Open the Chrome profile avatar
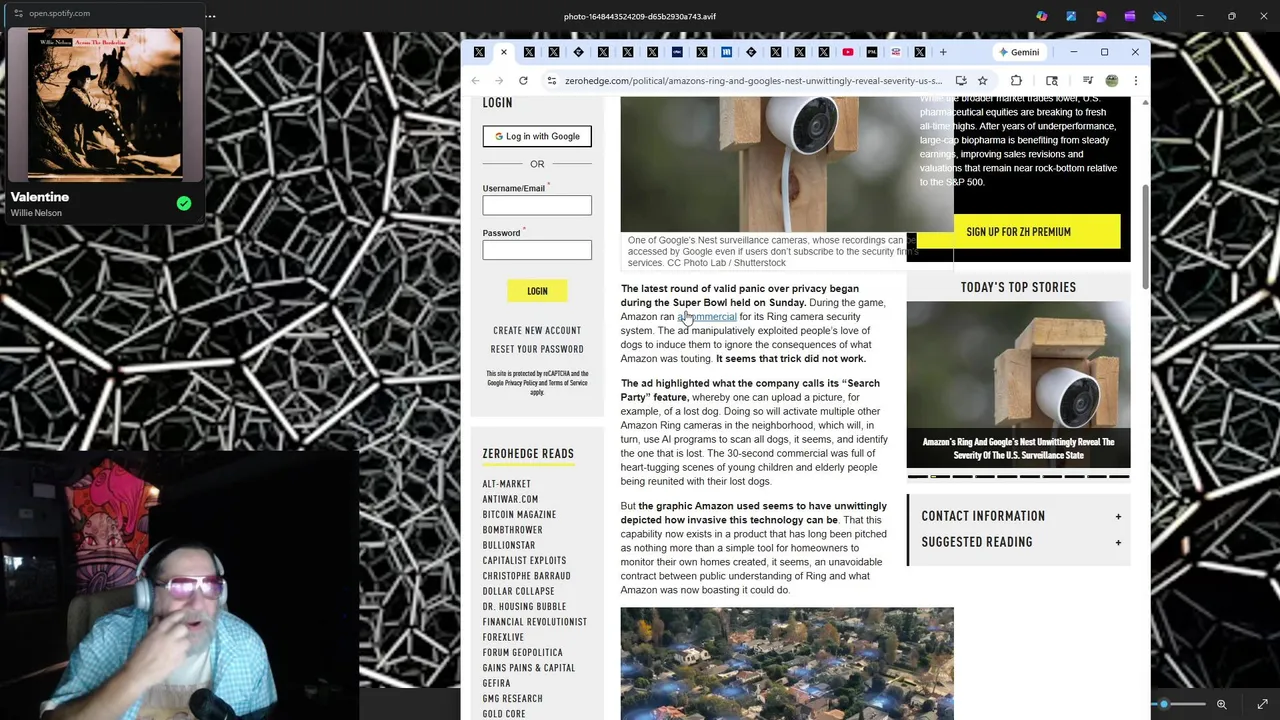Screen dimensions: 1280x720 [1111, 81]
